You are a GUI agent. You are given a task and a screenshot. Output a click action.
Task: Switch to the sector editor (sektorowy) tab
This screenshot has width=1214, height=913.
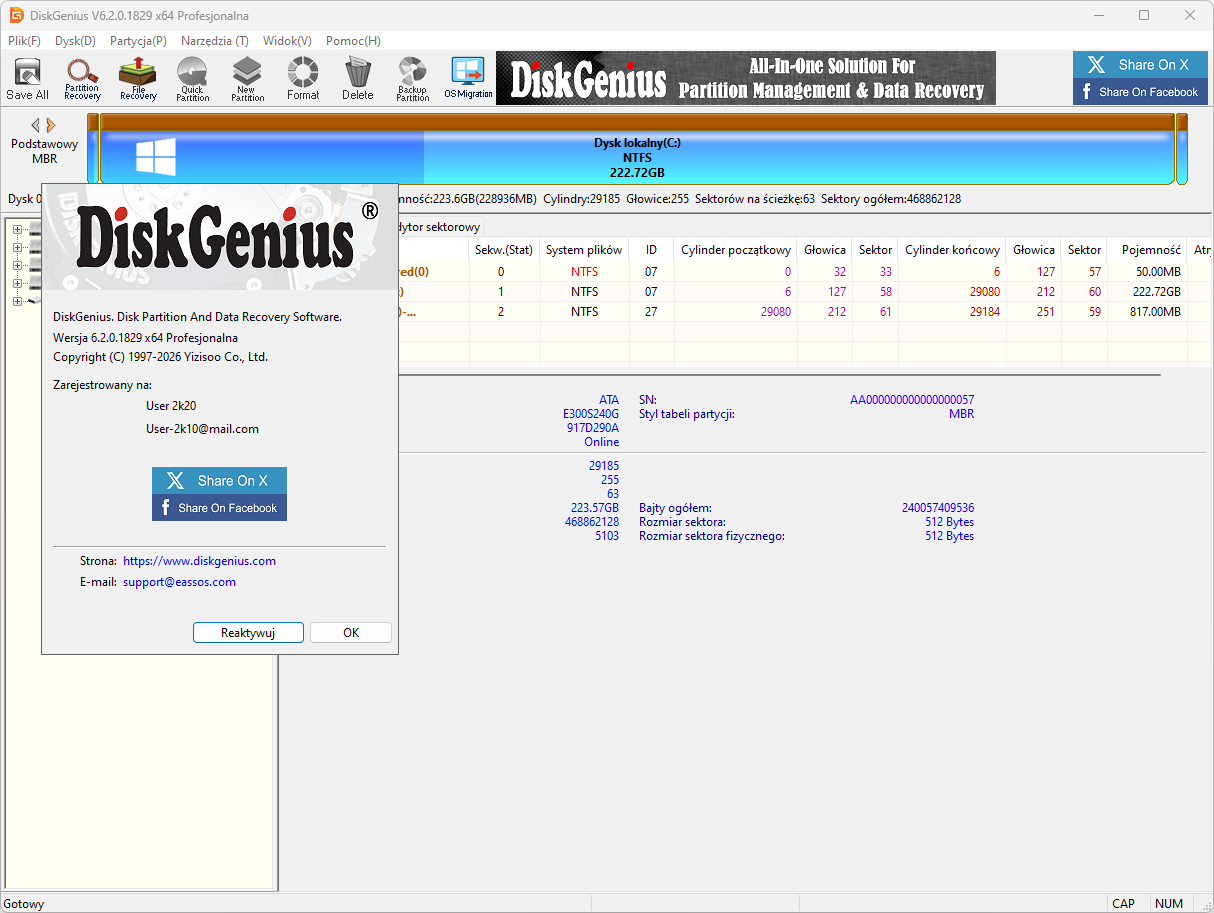[440, 227]
